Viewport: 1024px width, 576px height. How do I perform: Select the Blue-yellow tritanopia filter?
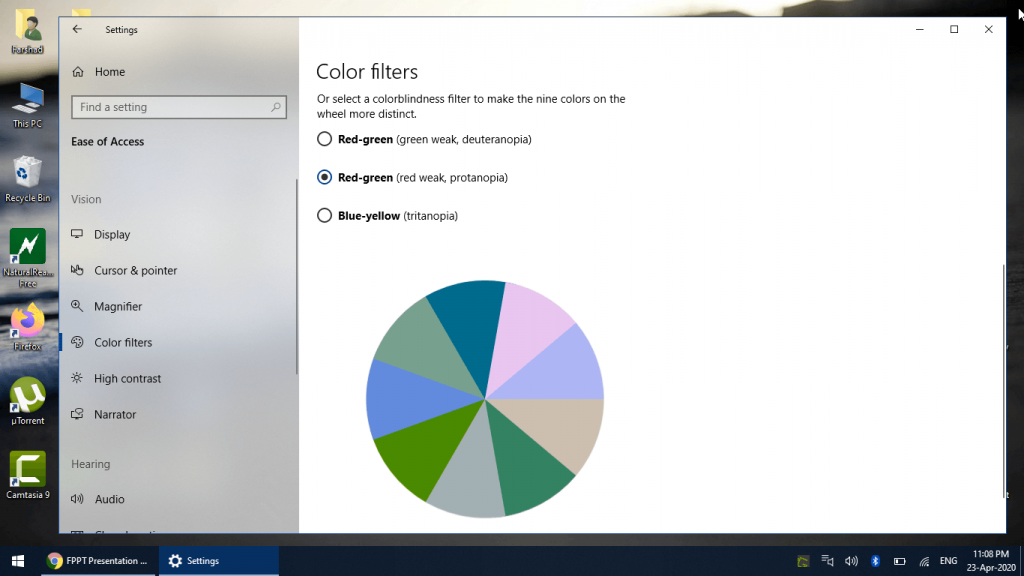click(324, 215)
